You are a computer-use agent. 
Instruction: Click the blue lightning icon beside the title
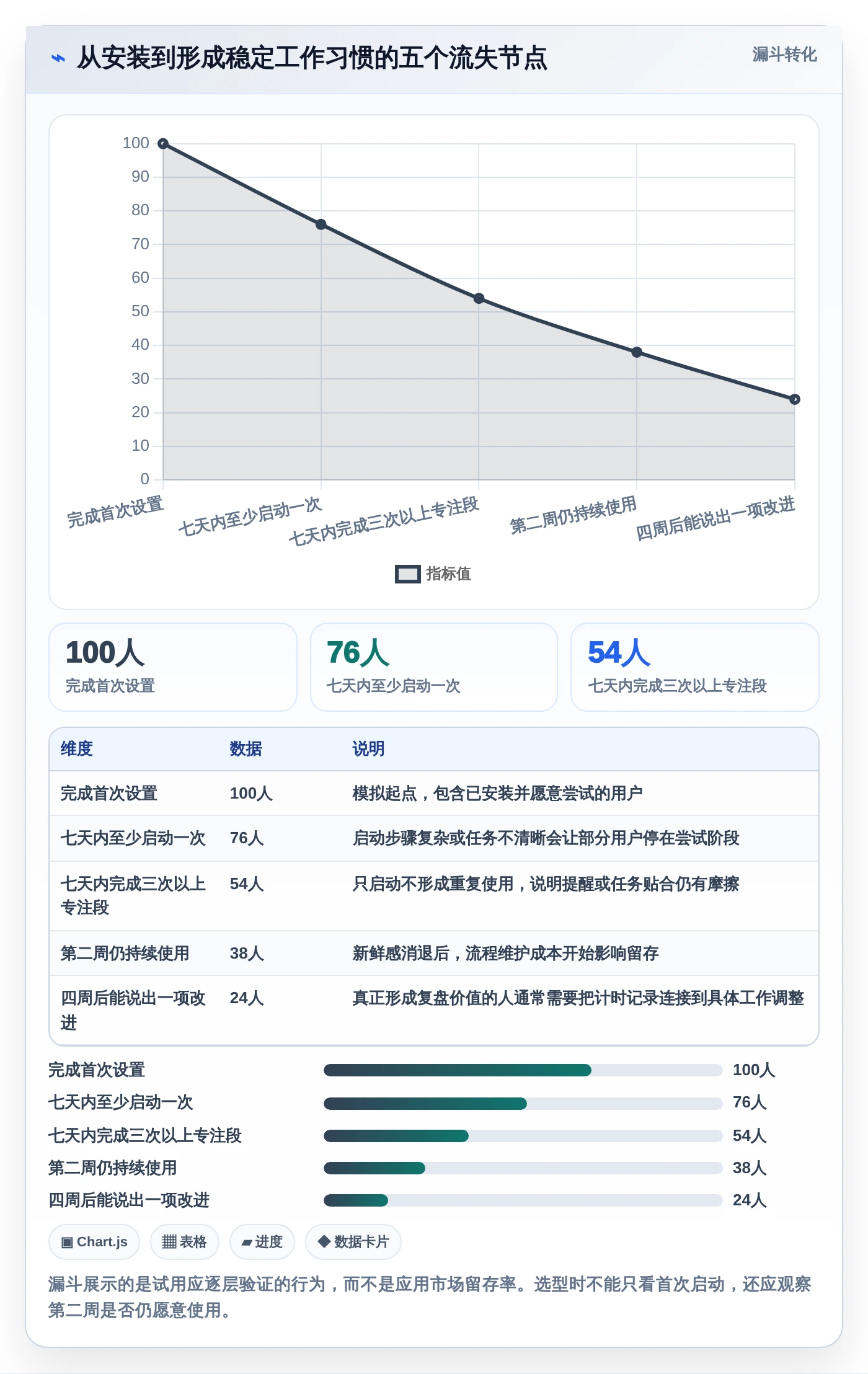pos(58,58)
